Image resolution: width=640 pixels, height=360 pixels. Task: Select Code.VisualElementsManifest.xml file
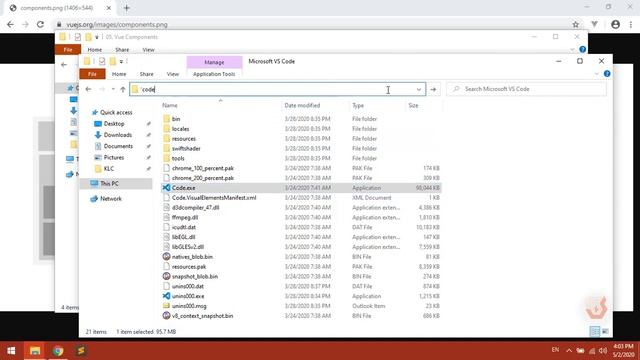[x=214, y=198]
